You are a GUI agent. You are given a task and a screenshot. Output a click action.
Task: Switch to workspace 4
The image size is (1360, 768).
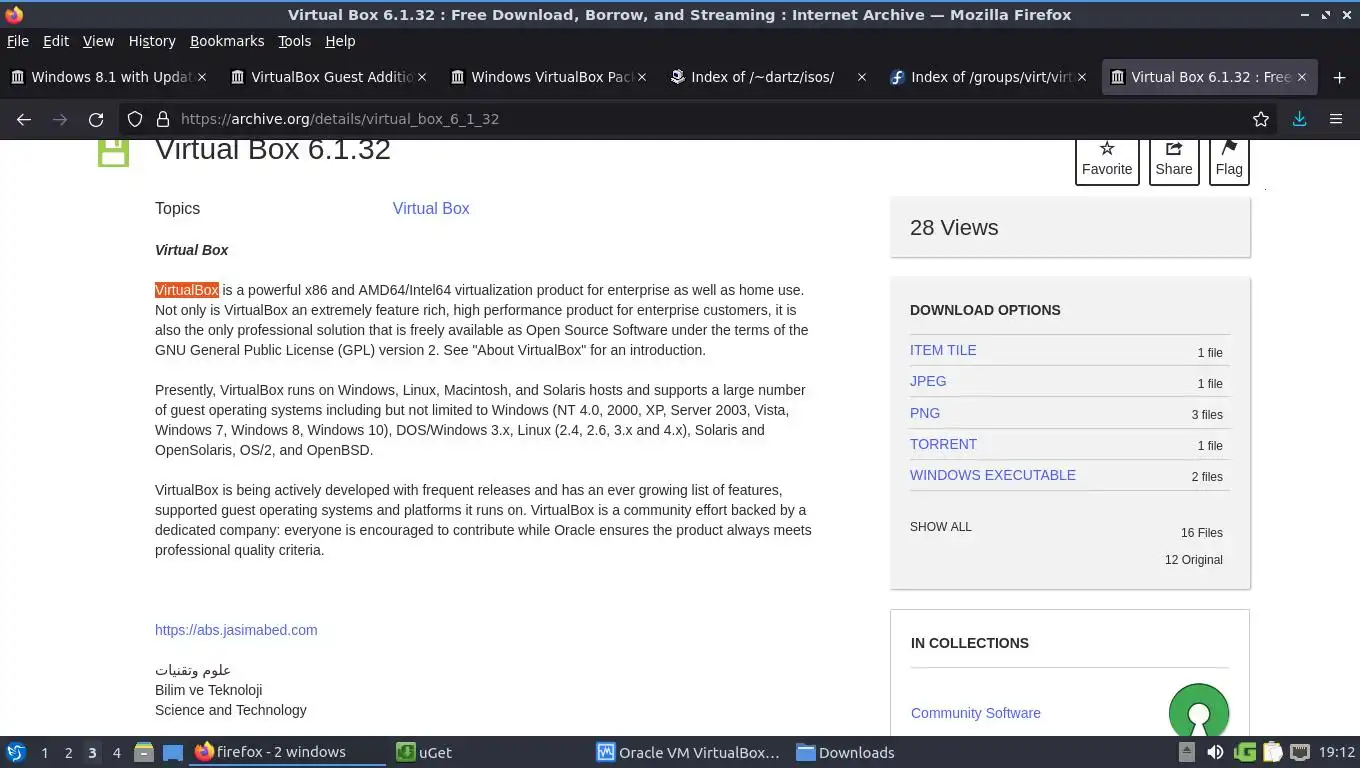point(117,753)
